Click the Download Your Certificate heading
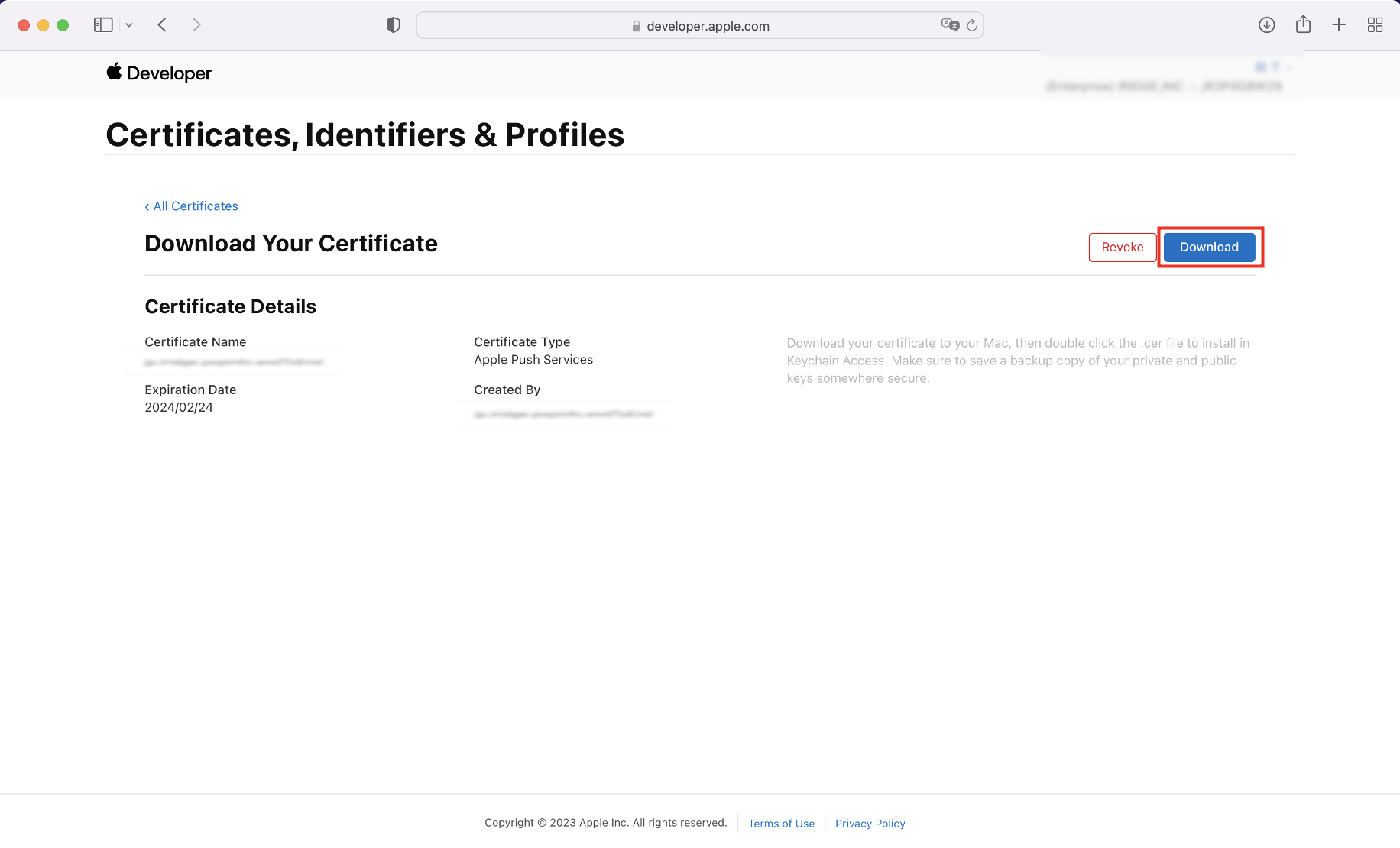 click(x=291, y=244)
